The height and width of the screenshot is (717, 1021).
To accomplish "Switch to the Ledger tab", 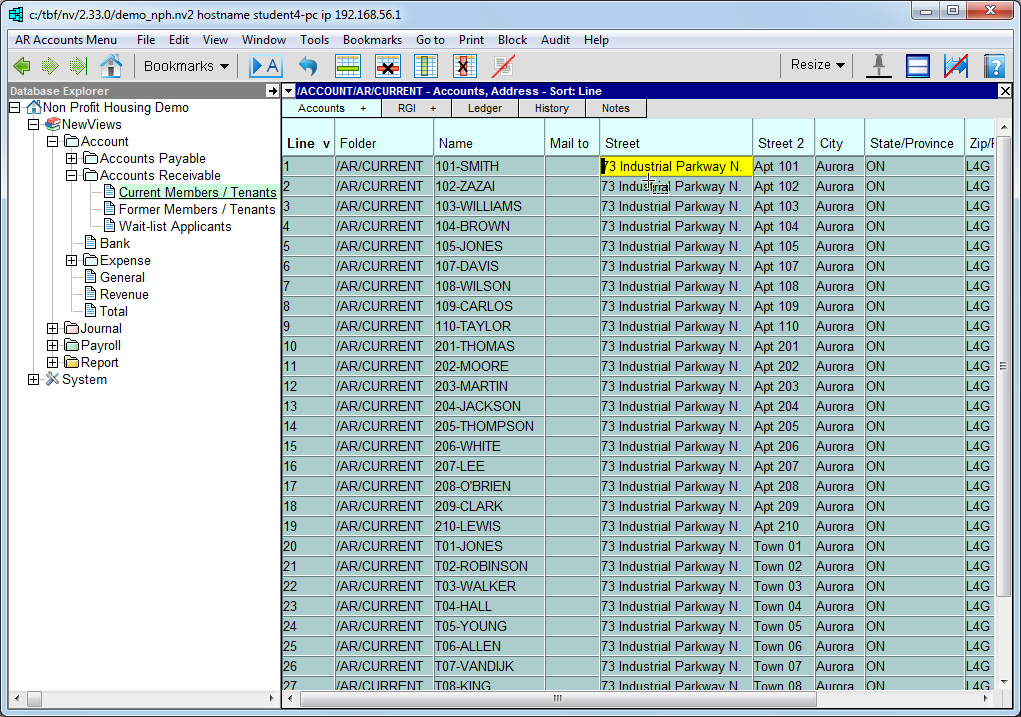I will point(485,108).
